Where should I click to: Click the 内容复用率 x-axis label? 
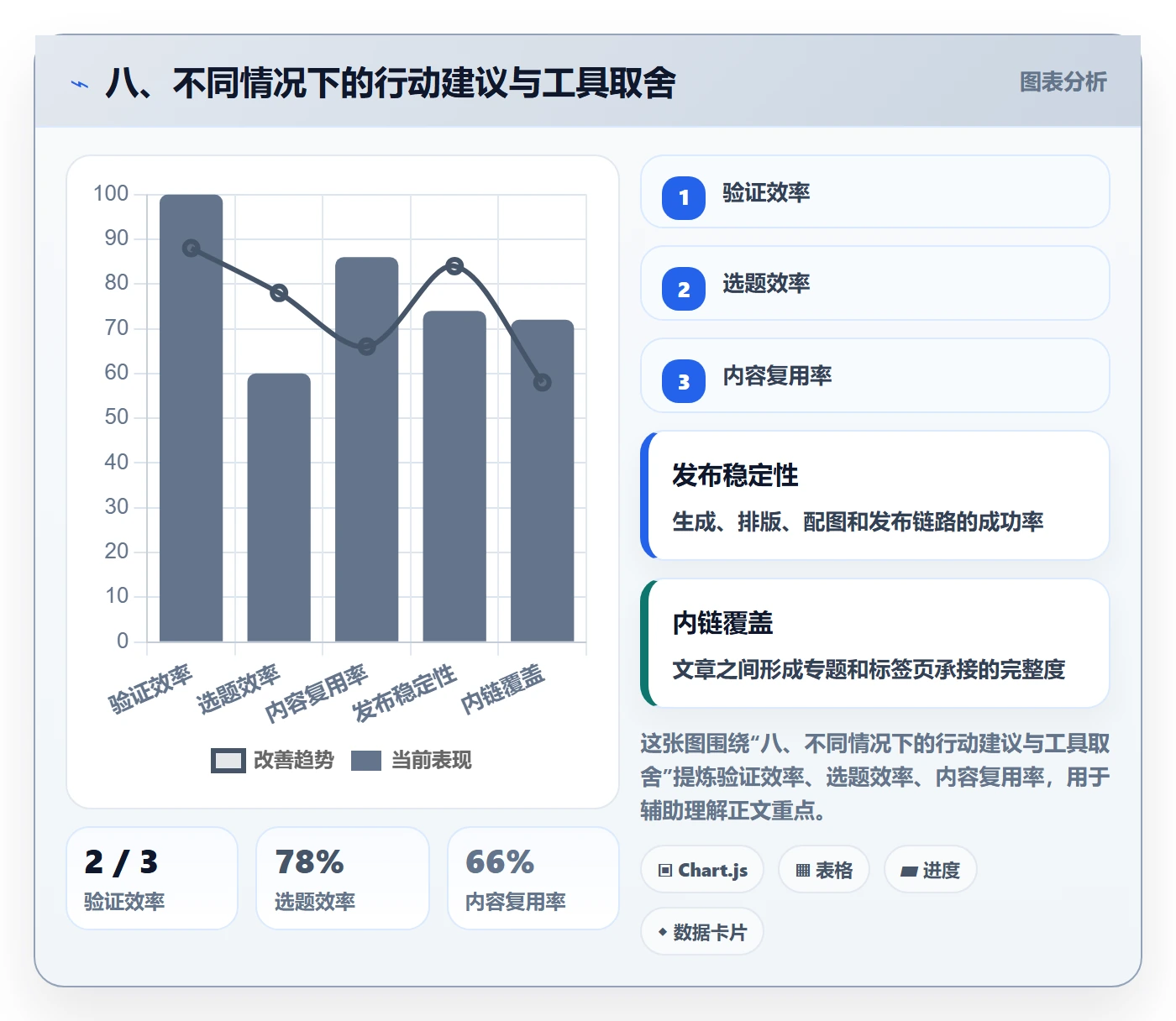point(316,694)
